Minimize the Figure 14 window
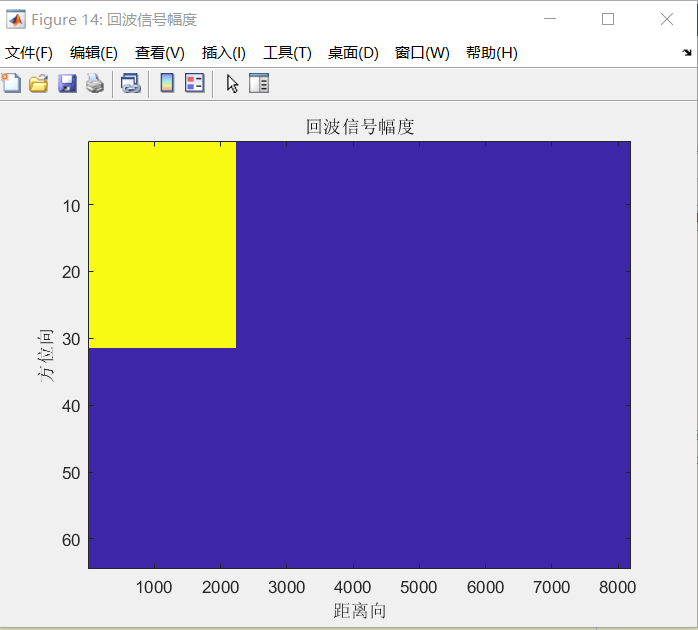Screen dimensions: 698x630 (x=550, y=19)
